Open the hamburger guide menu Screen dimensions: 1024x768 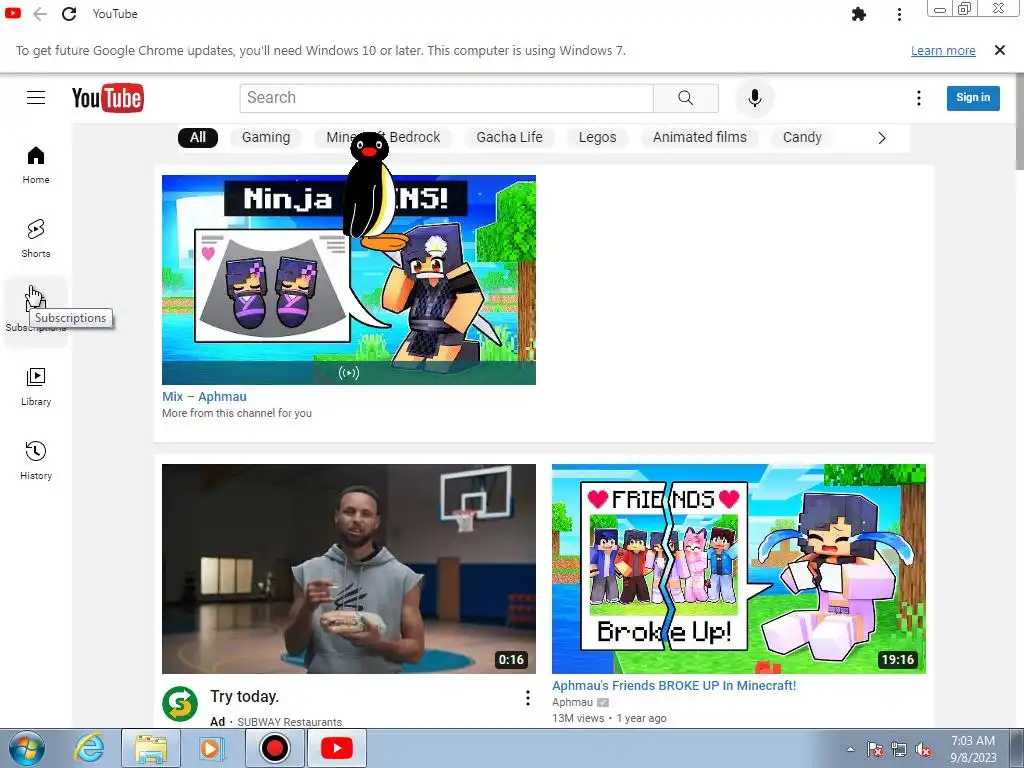[36, 98]
